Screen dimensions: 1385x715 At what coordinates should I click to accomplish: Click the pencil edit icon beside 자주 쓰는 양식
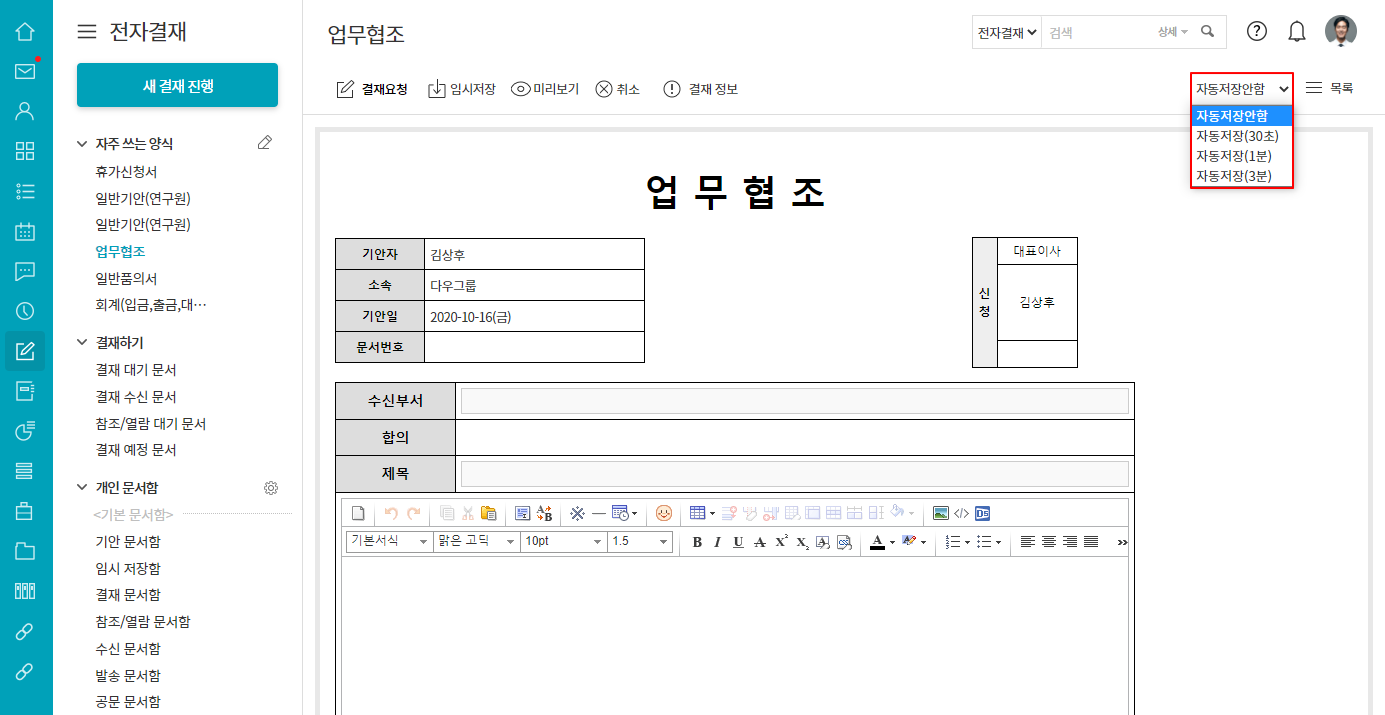pos(264,144)
